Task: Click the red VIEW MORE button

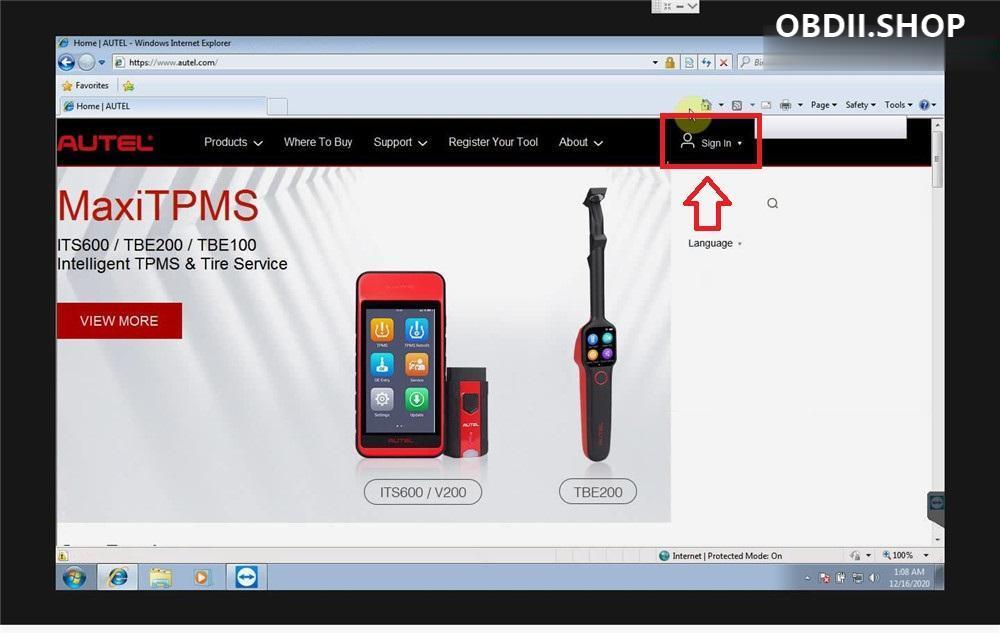Action: (x=119, y=321)
